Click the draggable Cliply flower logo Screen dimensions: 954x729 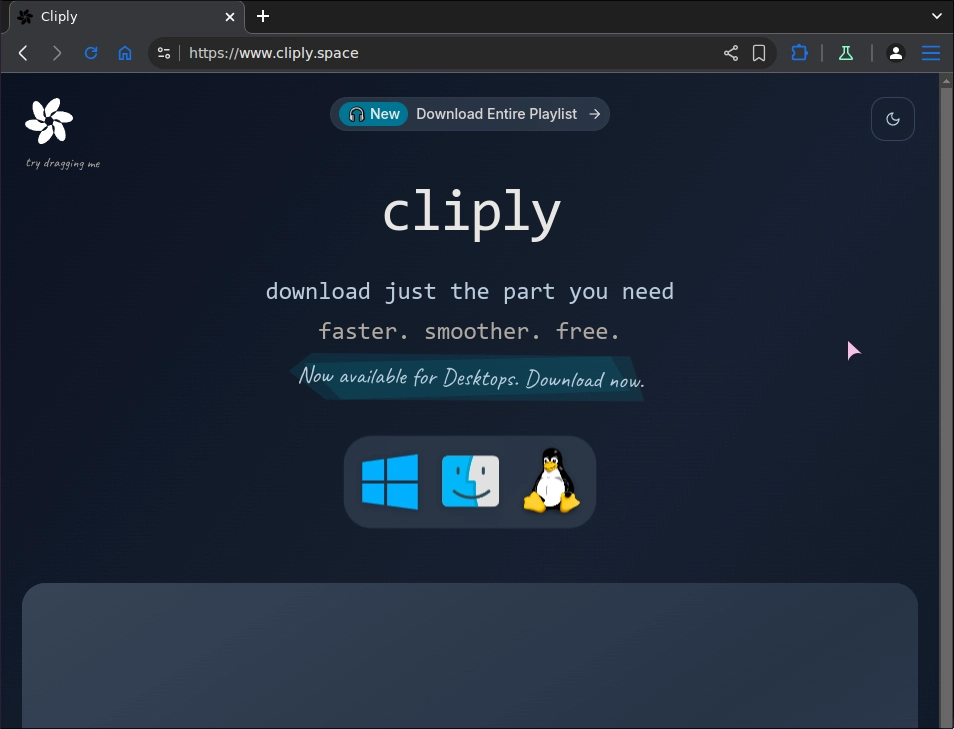(x=48, y=120)
